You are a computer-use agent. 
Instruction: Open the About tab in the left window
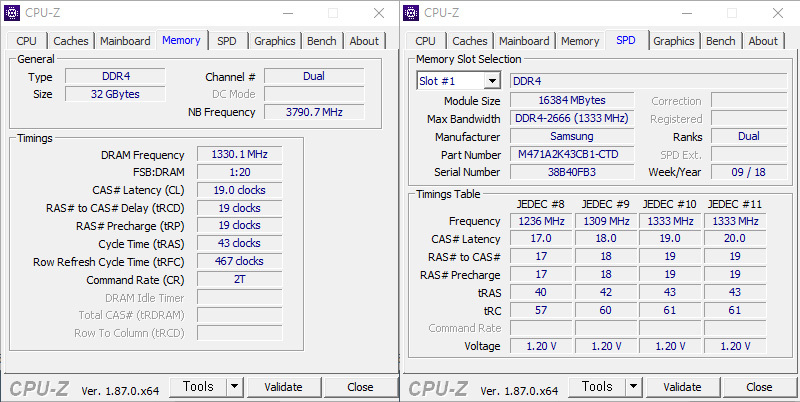tap(364, 41)
